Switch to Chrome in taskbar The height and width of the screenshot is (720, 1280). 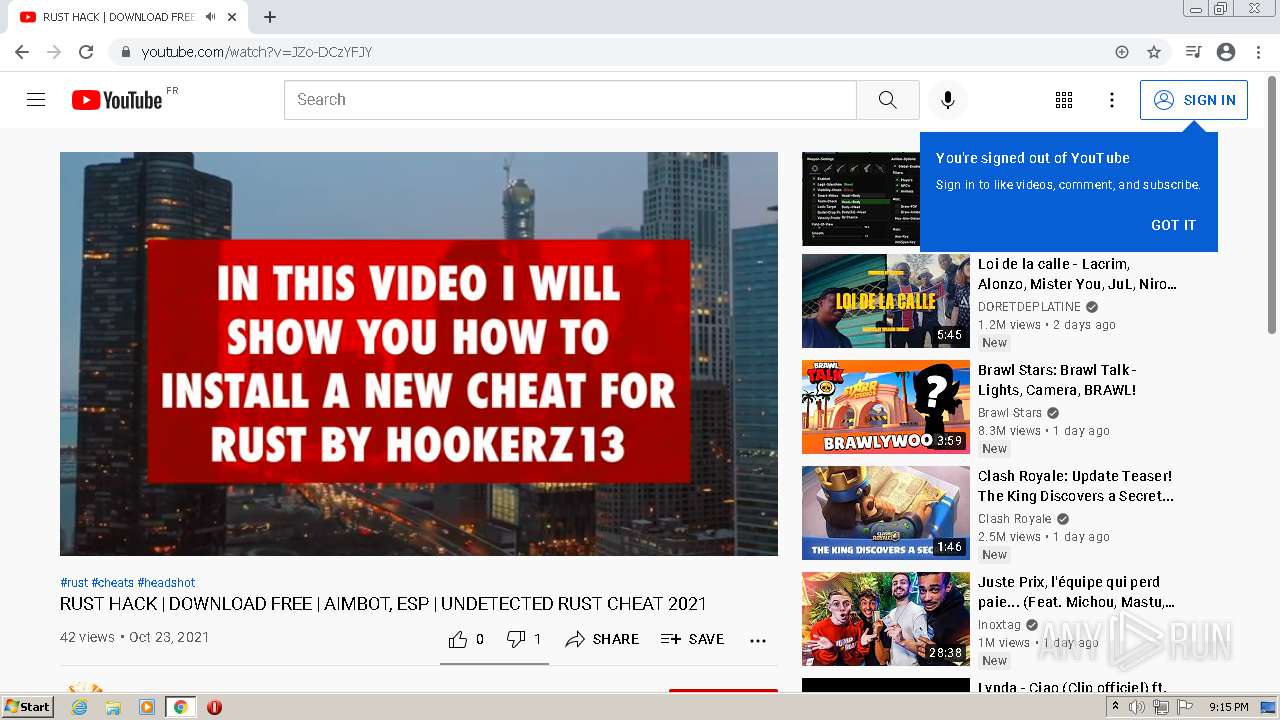pos(180,707)
